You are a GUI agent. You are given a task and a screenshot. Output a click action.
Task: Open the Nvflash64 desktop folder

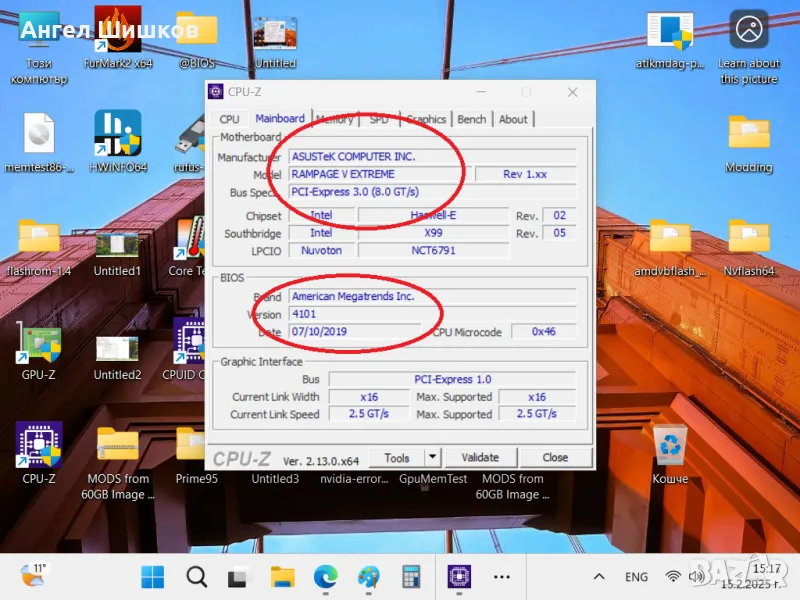(x=748, y=238)
